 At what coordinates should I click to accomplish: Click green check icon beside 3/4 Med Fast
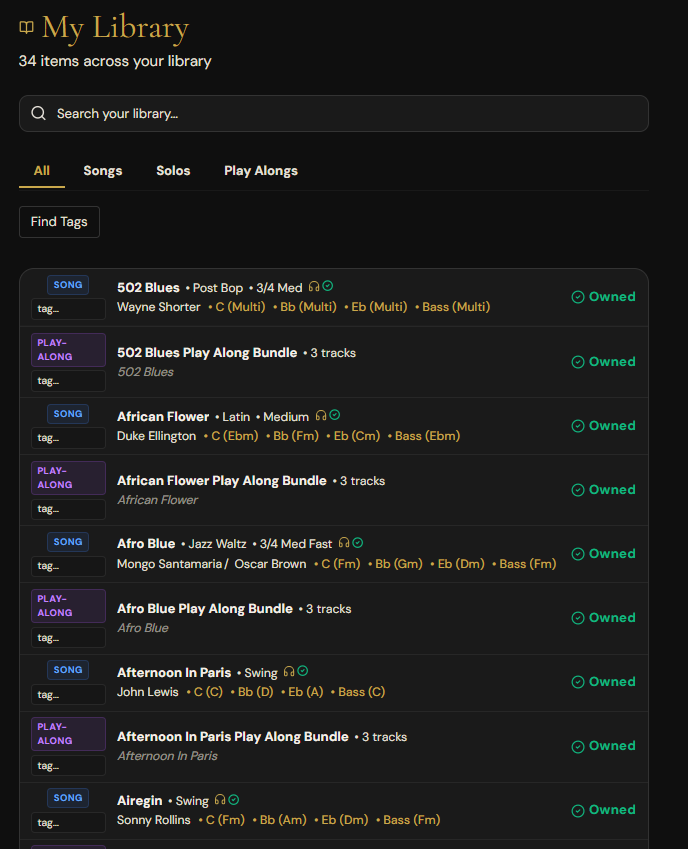(357, 543)
